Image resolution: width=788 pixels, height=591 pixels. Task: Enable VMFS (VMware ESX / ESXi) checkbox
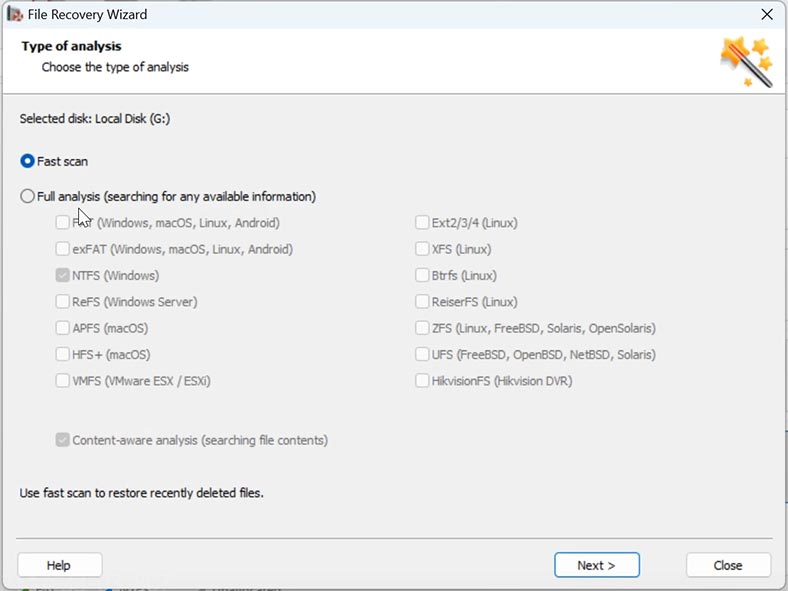click(62, 381)
